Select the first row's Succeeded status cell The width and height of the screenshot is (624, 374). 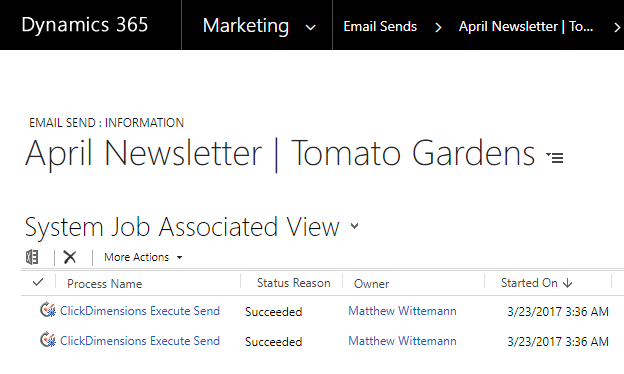(x=273, y=312)
